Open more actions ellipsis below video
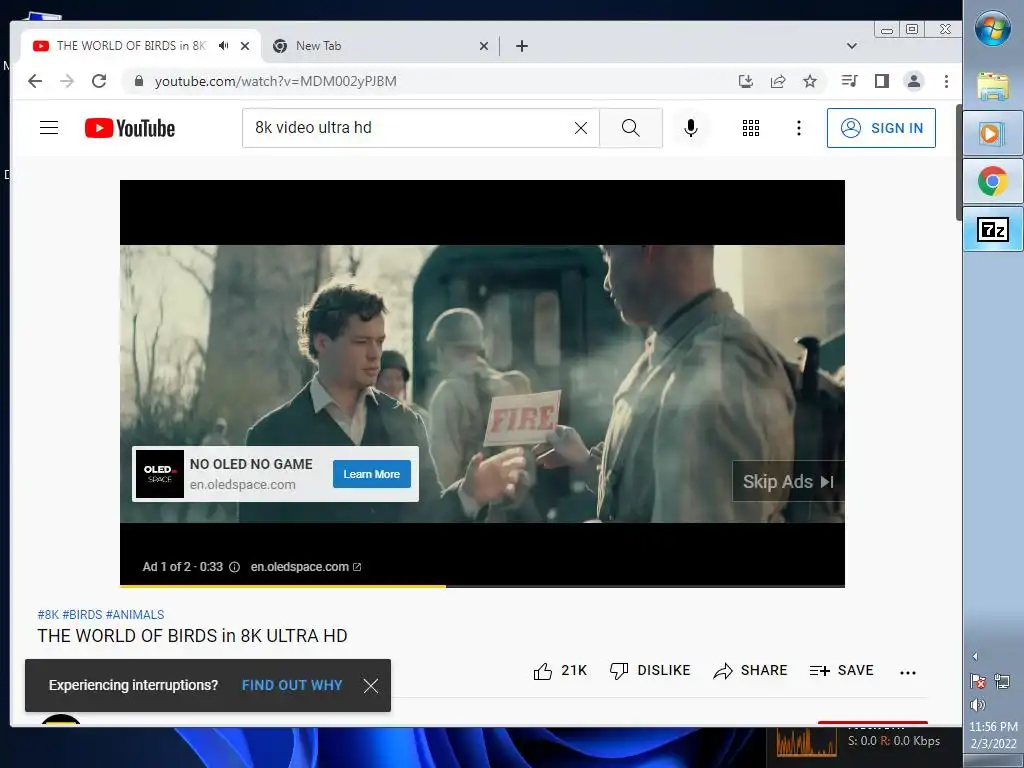1024x768 pixels. (x=908, y=672)
